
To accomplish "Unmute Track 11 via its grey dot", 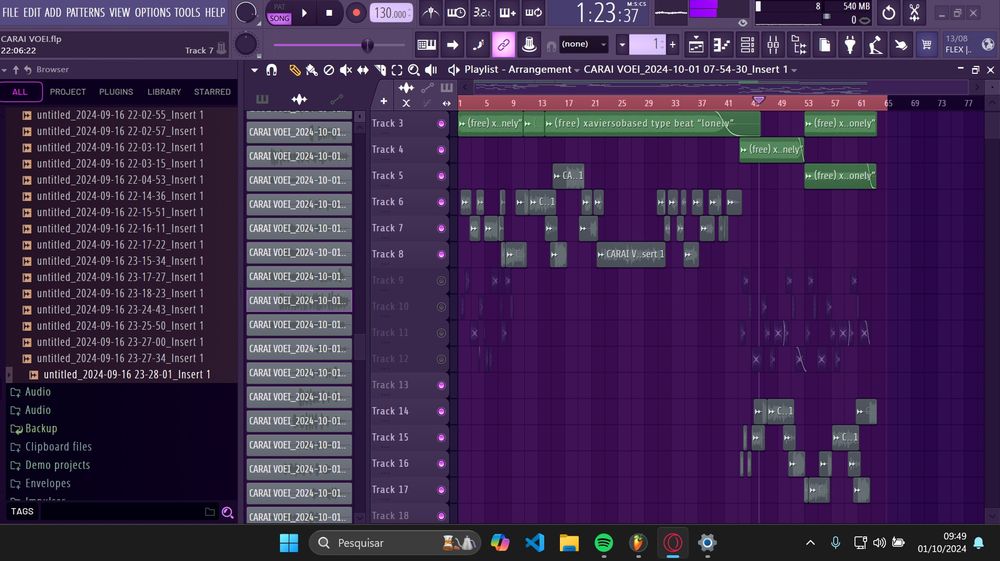I will pyautogui.click(x=441, y=333).
